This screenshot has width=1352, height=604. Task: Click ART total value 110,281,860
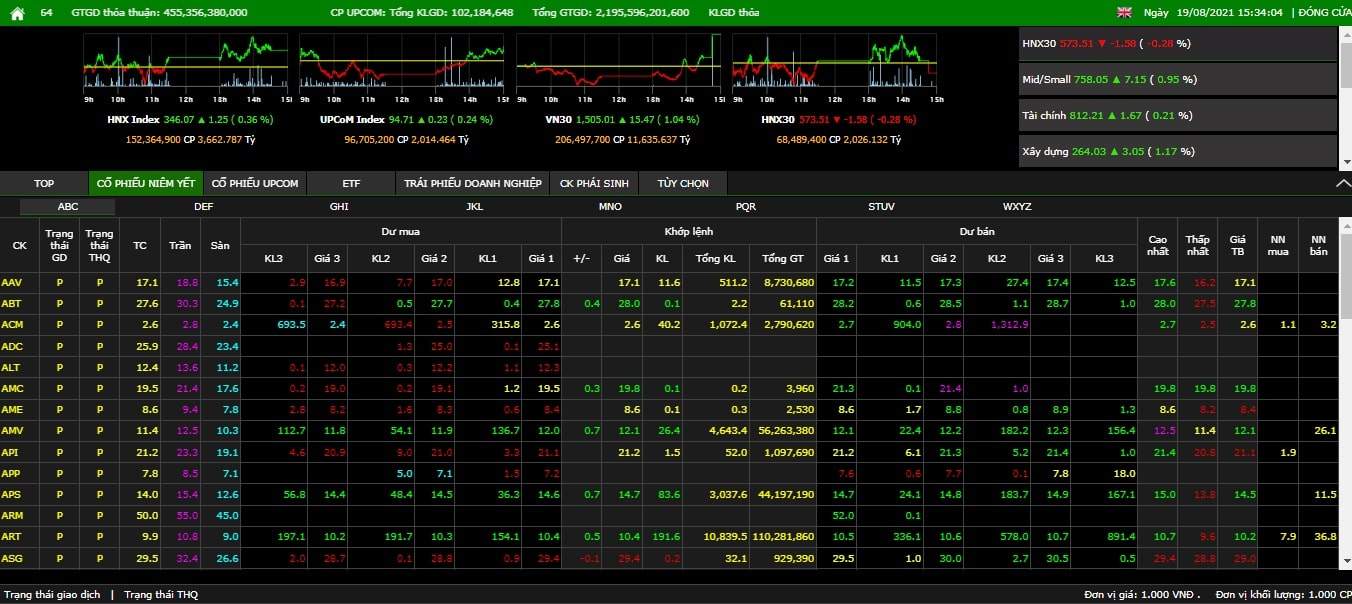pyautogui.click(x=781, y=537)
